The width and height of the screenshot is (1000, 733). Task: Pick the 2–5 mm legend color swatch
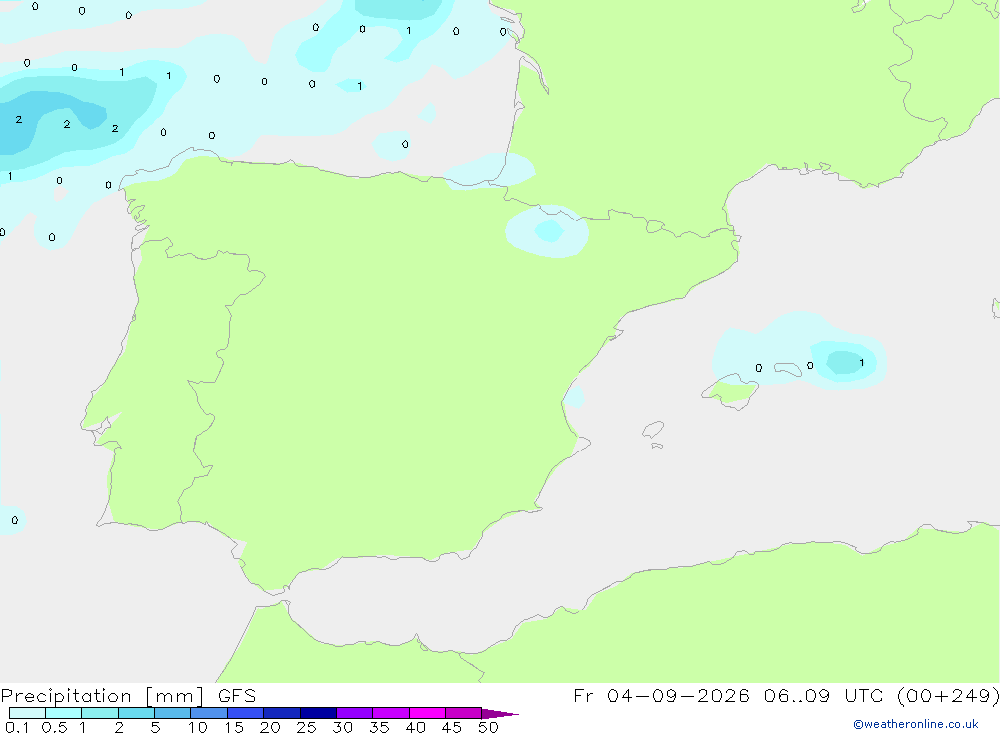click(136, 713)
